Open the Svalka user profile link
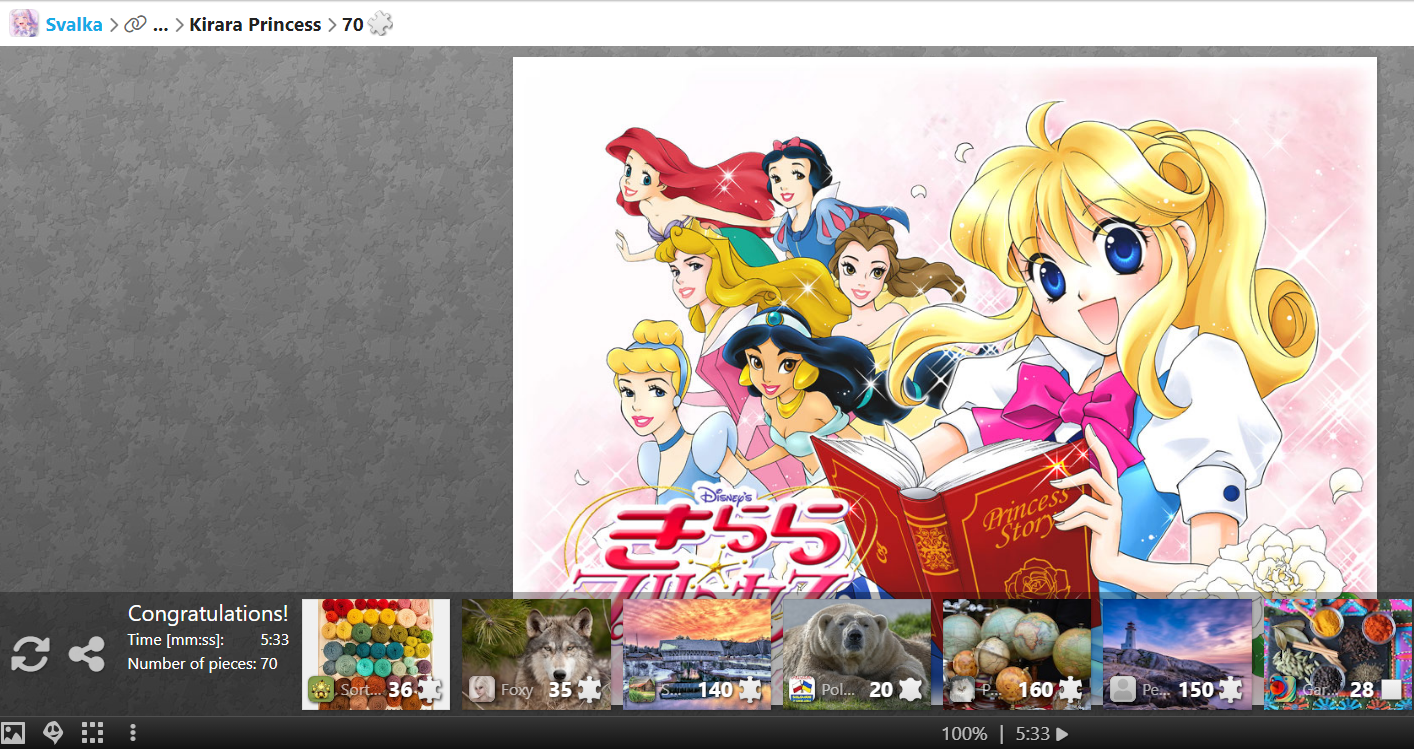Viewport: 1414px width, 754px height. (x=74, y=24)
